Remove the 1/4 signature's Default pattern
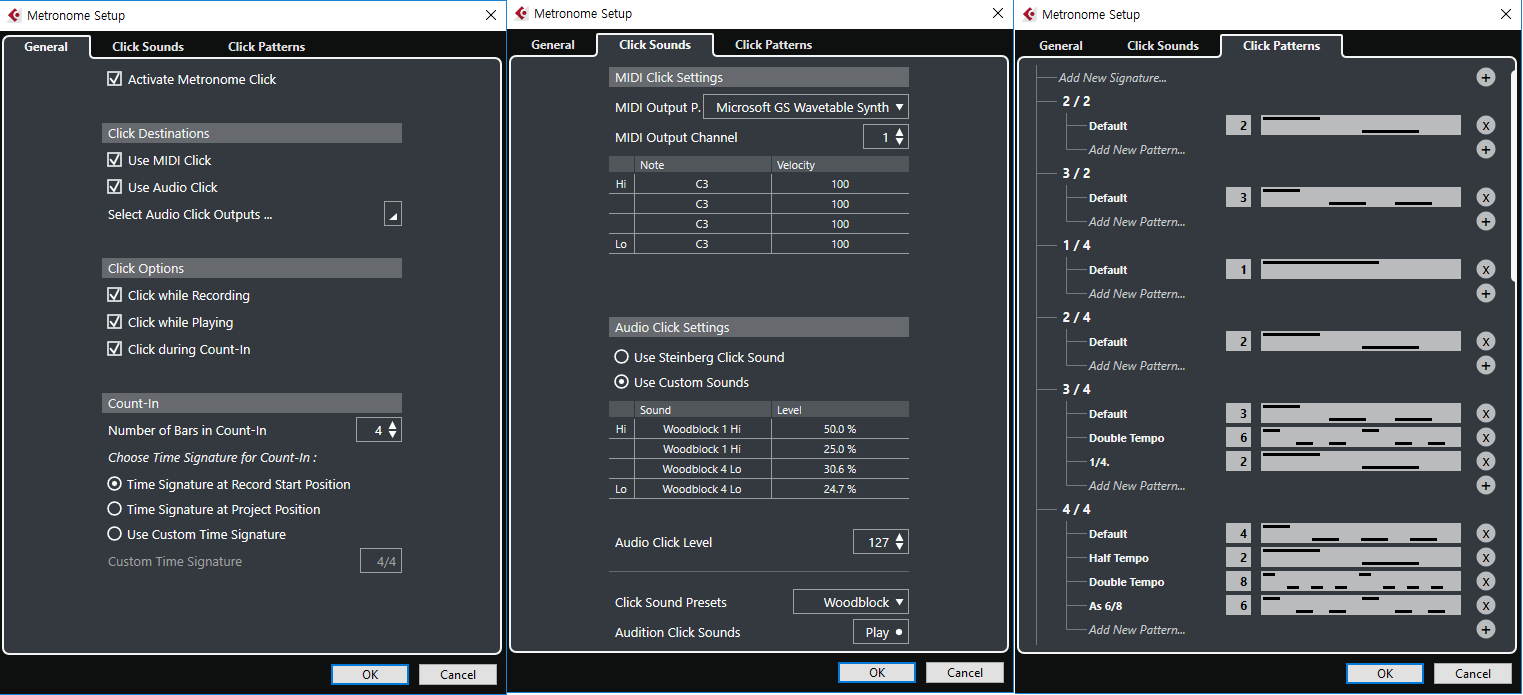 coord(1485,270)
